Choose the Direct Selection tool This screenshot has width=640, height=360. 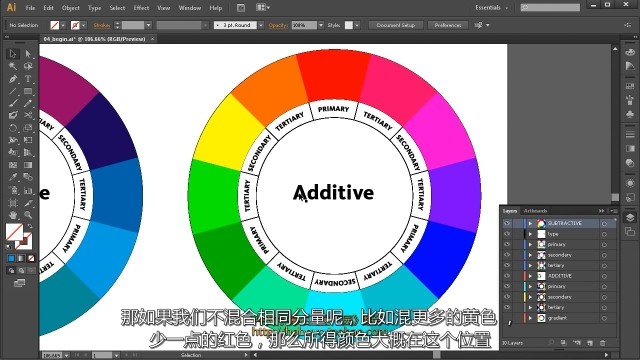(x=28, y=54)
